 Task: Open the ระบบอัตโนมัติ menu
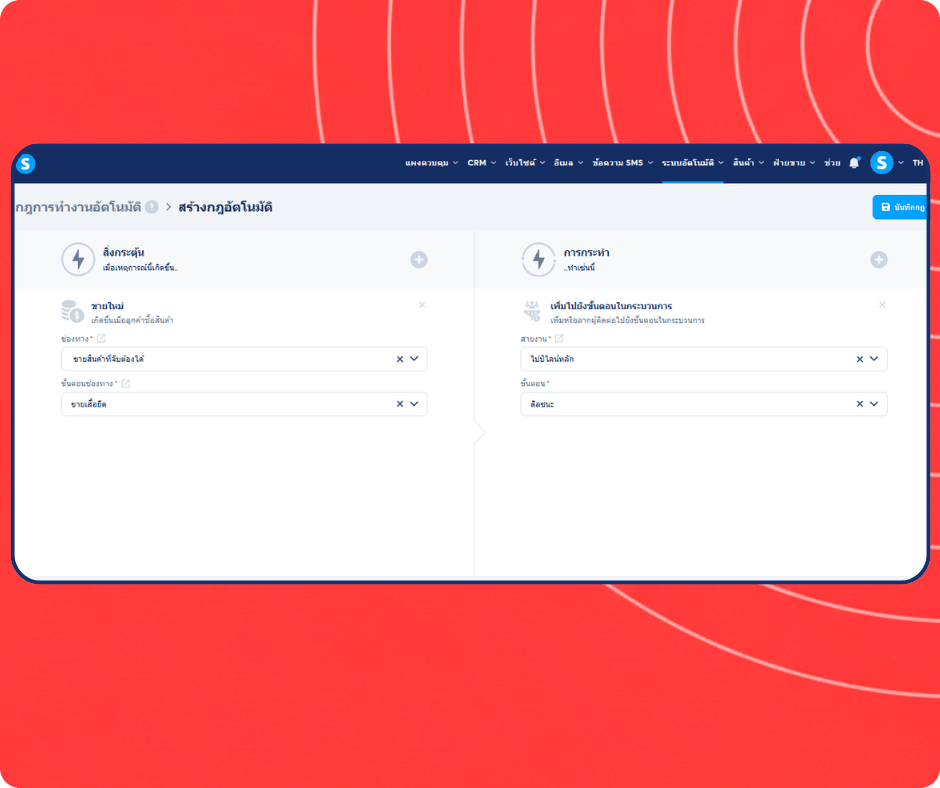(692, 163)
